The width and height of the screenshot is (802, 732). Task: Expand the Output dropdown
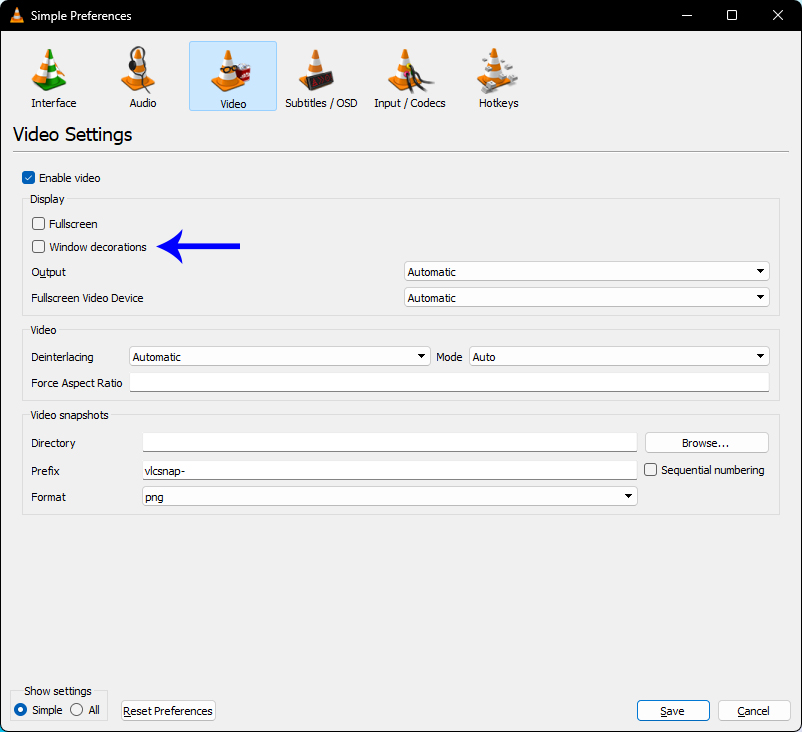point(586,272)
